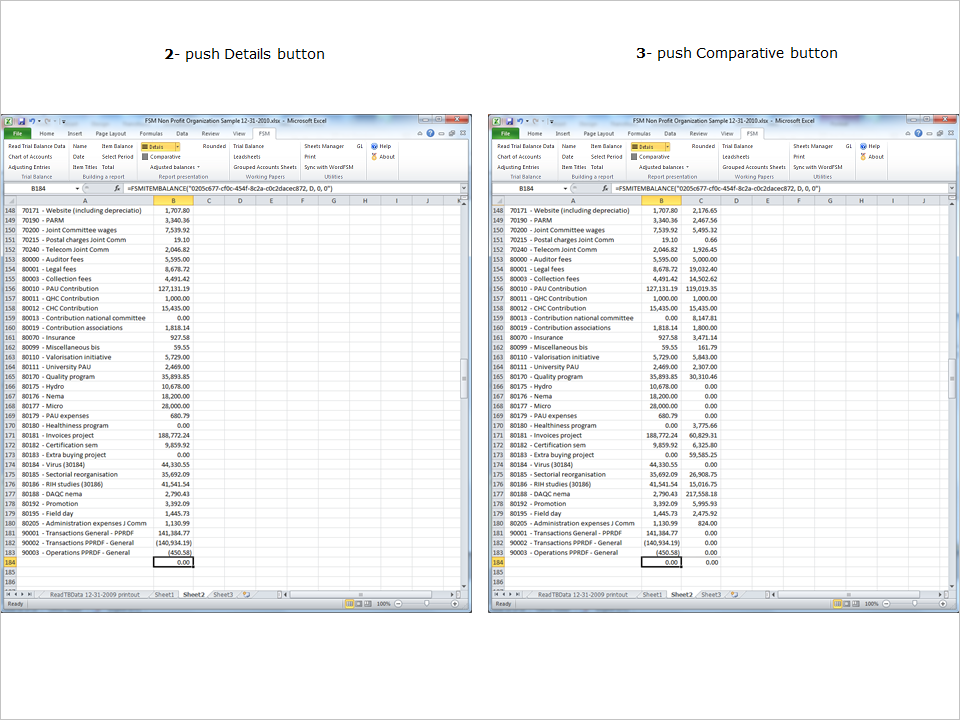Click the zoom slider in right window status bar
Image resolution: width=960 pixels, height=720 pixels.
915,604
